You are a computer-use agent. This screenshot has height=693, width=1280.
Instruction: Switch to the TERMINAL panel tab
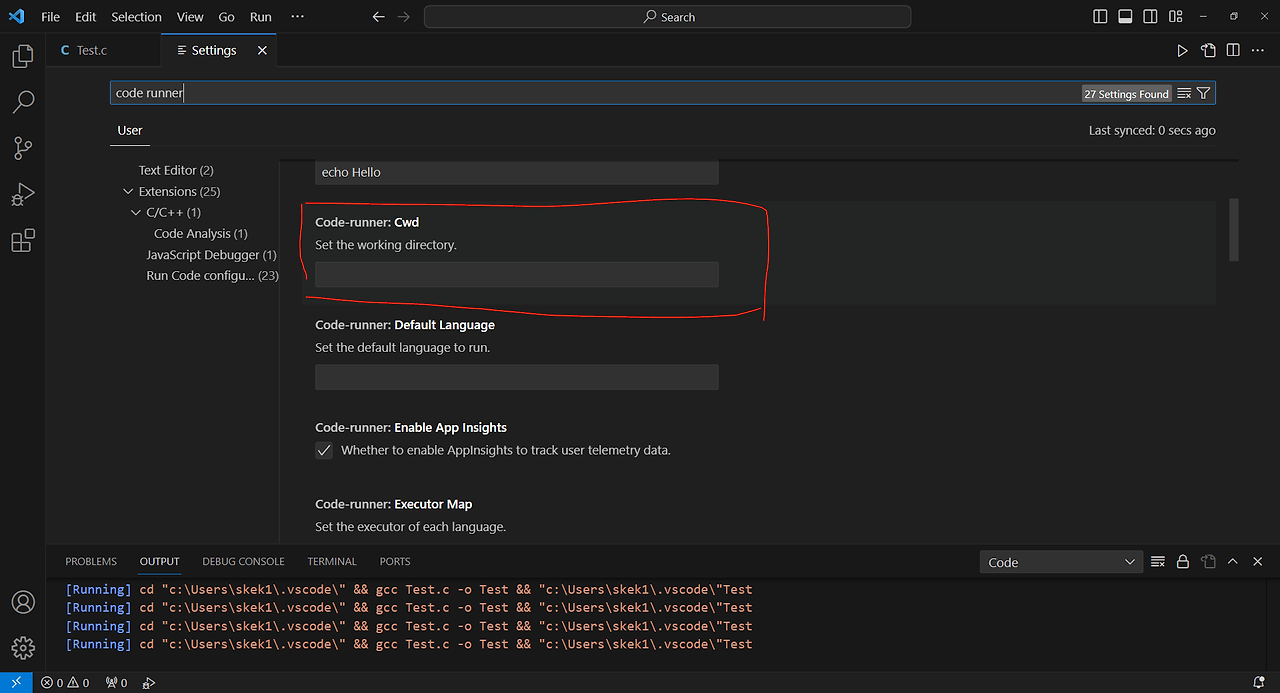(332, 562)
